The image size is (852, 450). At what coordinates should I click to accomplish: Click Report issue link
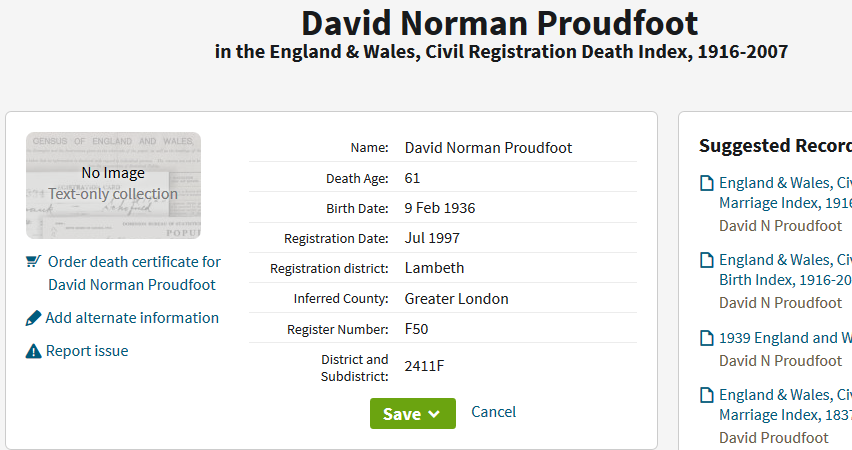point(87,351)
